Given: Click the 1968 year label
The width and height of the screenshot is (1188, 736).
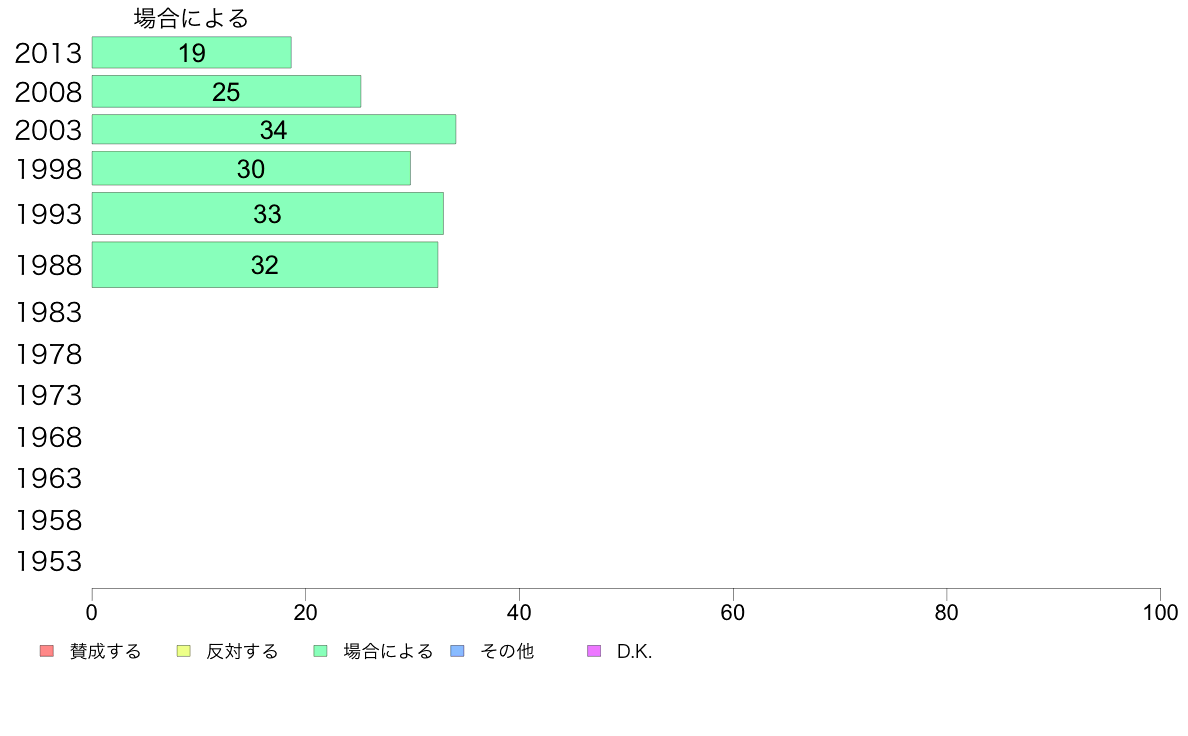Looking at the screenshot, I should pyautogui.click(x=48, y=437).
